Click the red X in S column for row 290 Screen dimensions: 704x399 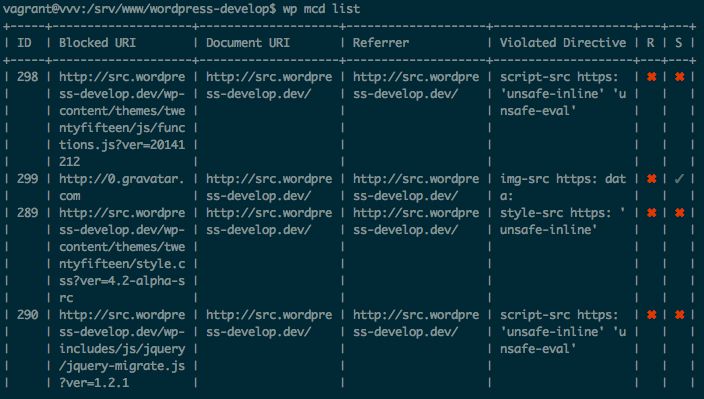point(679,315)
